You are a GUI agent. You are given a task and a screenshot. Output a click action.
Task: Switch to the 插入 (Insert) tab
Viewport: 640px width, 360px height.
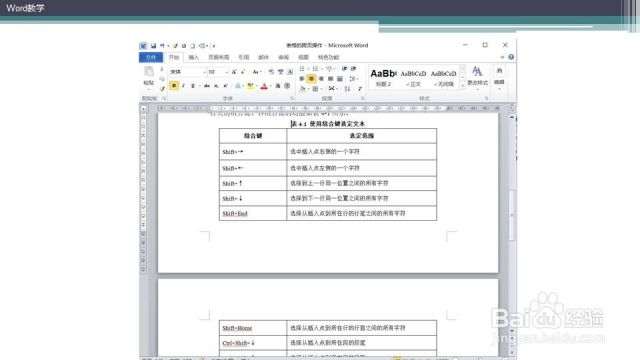(193, 57)
